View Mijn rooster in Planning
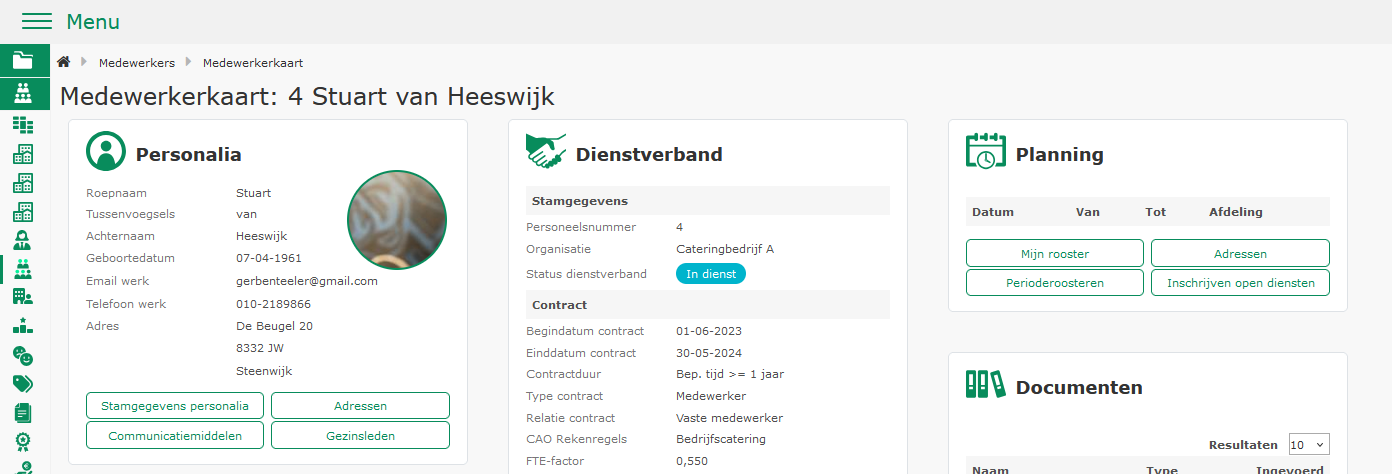The width and height of the screenshot is (1392, 474). [1054, 253]
